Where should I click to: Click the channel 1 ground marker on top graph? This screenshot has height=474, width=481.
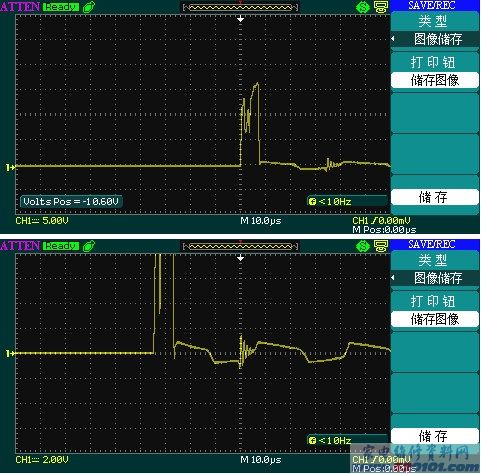pos(10,167)
